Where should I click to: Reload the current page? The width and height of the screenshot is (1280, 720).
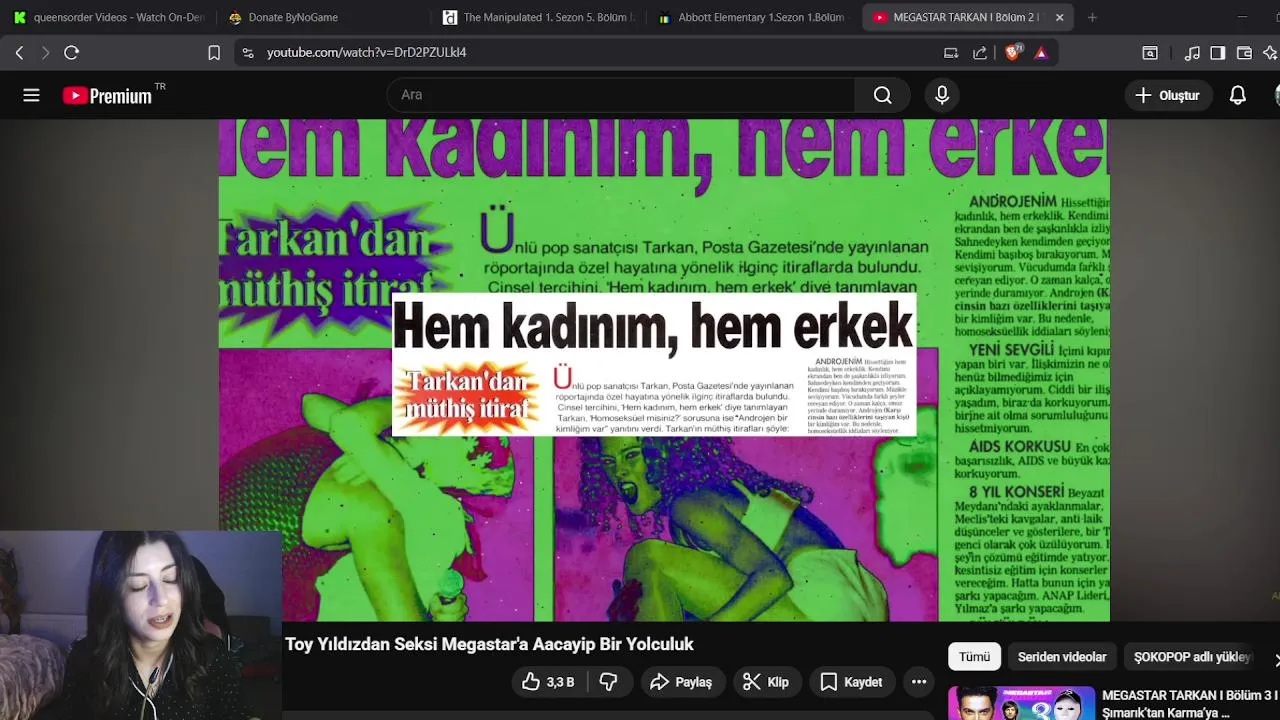[72, 52]
